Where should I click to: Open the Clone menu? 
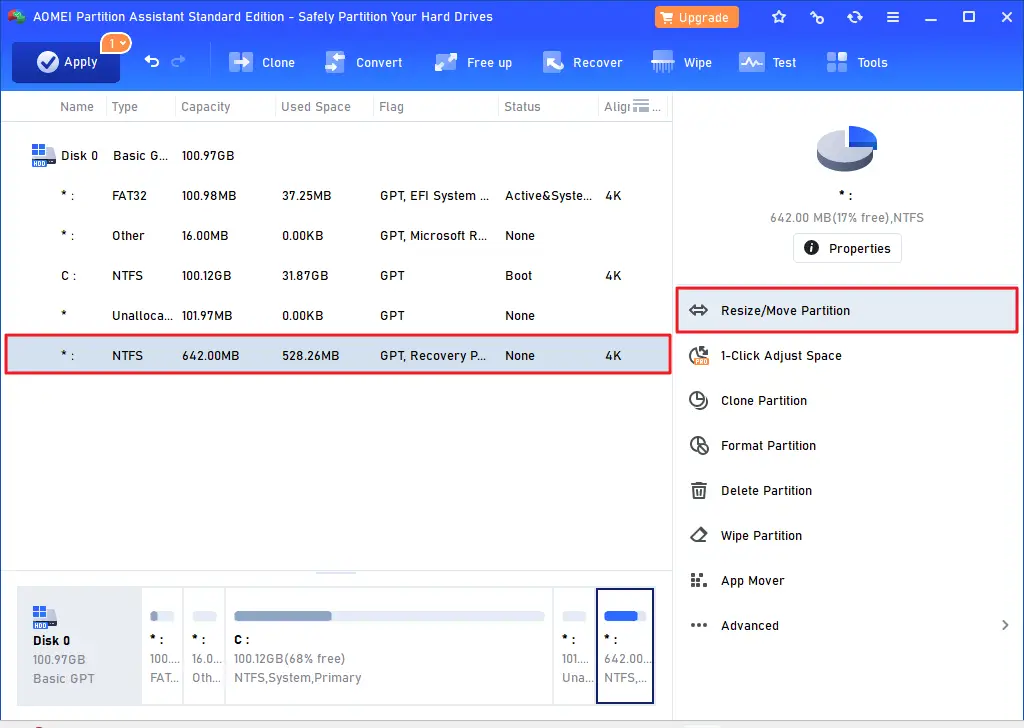click(262, 63)
